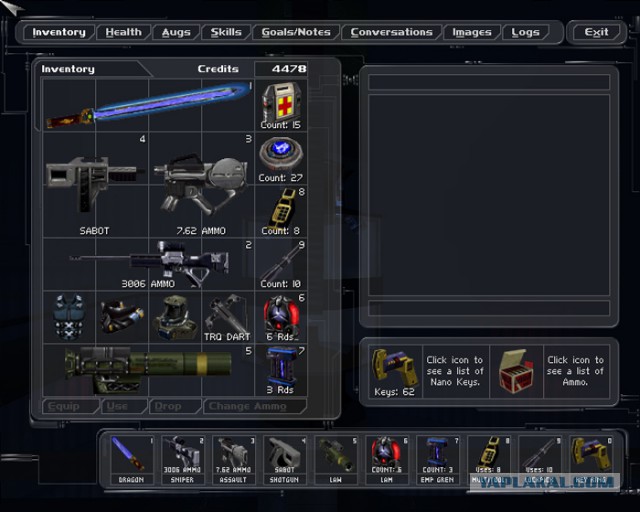Select the bioelectric cell with Count 27
The image size is (640, 512).
tap(281, 158)
